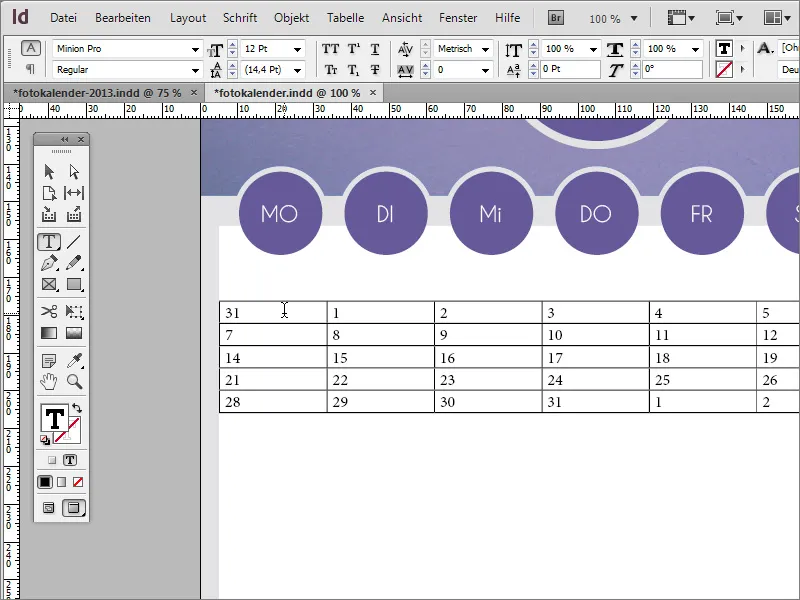The height and width of the screenshot is (600, 800).
Task: Switch to fotokalender-2013.indd tab
Action: 97,93
